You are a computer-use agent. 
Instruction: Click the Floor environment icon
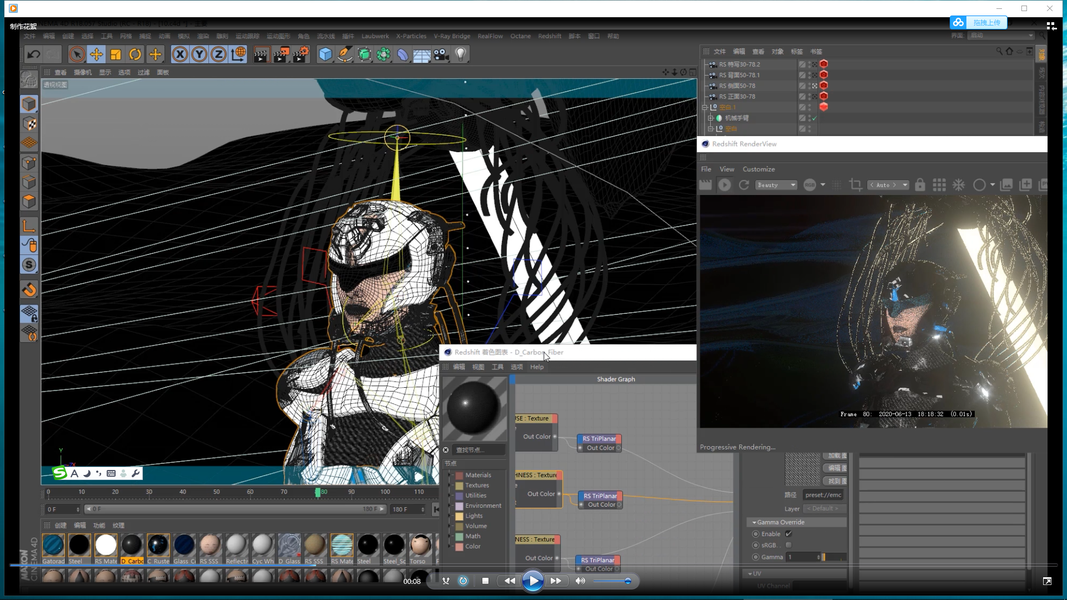point(422,55)
